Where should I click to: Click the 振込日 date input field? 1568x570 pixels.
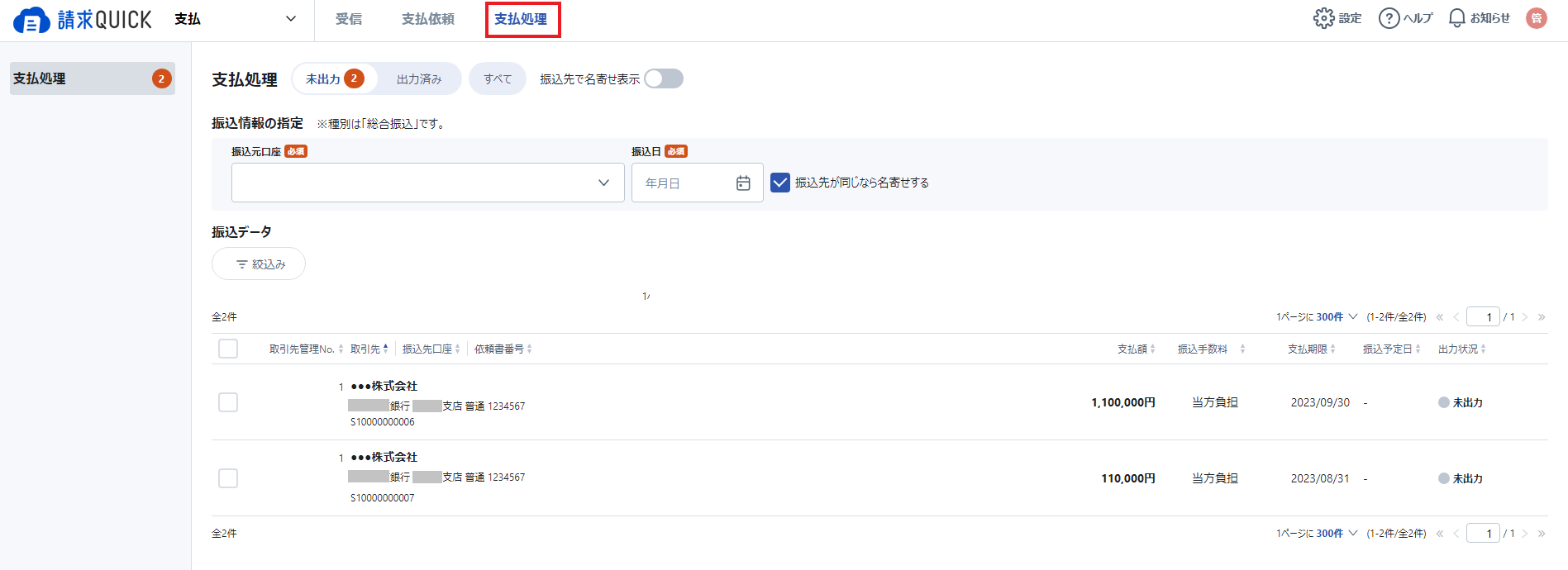(698, 183)
